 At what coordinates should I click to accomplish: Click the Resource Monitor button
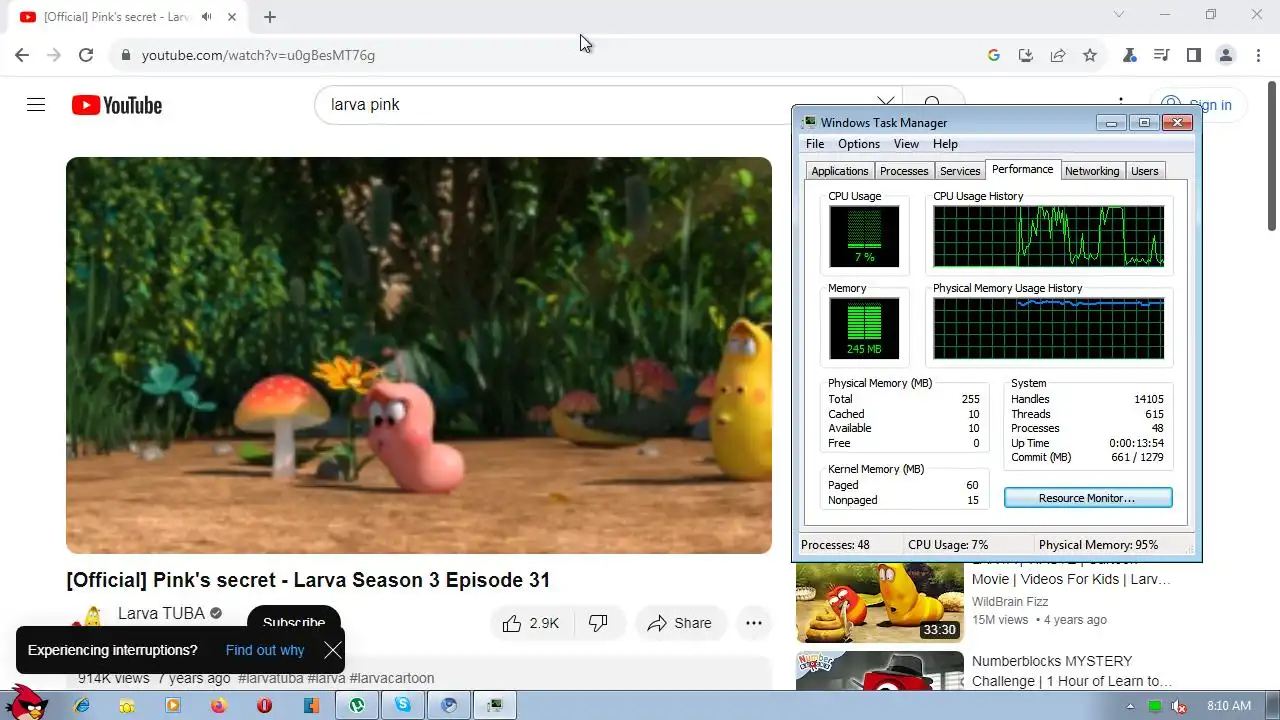(1088, 498)
